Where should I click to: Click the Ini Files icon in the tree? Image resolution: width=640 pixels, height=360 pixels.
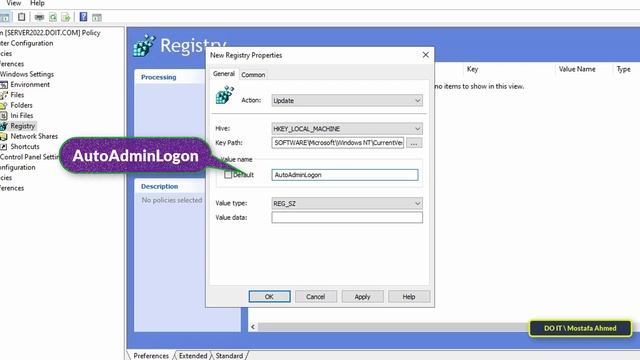[x=4, y=116]
